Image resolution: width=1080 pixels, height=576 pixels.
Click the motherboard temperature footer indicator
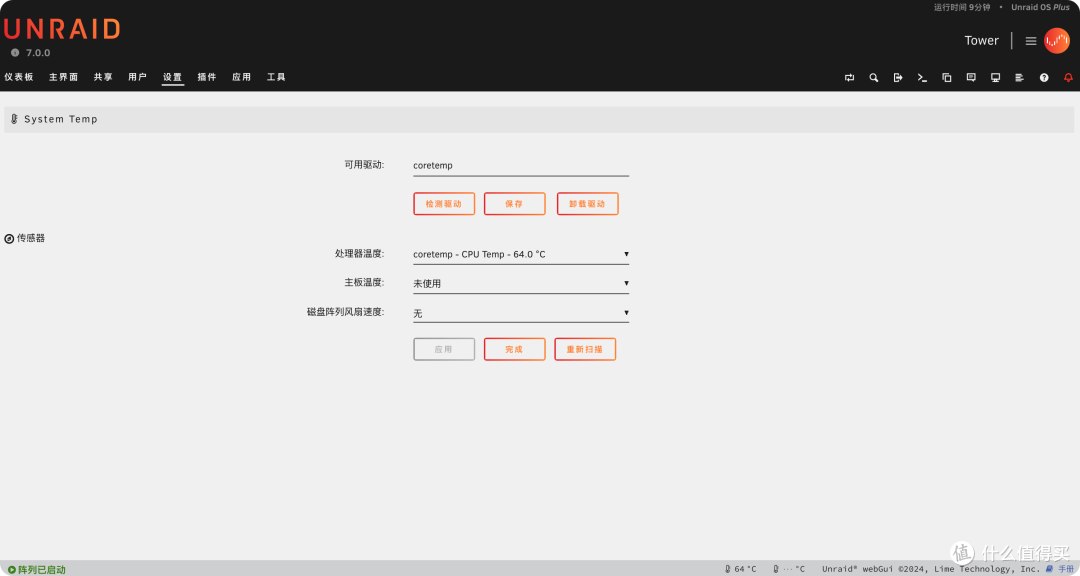[789, 569]
